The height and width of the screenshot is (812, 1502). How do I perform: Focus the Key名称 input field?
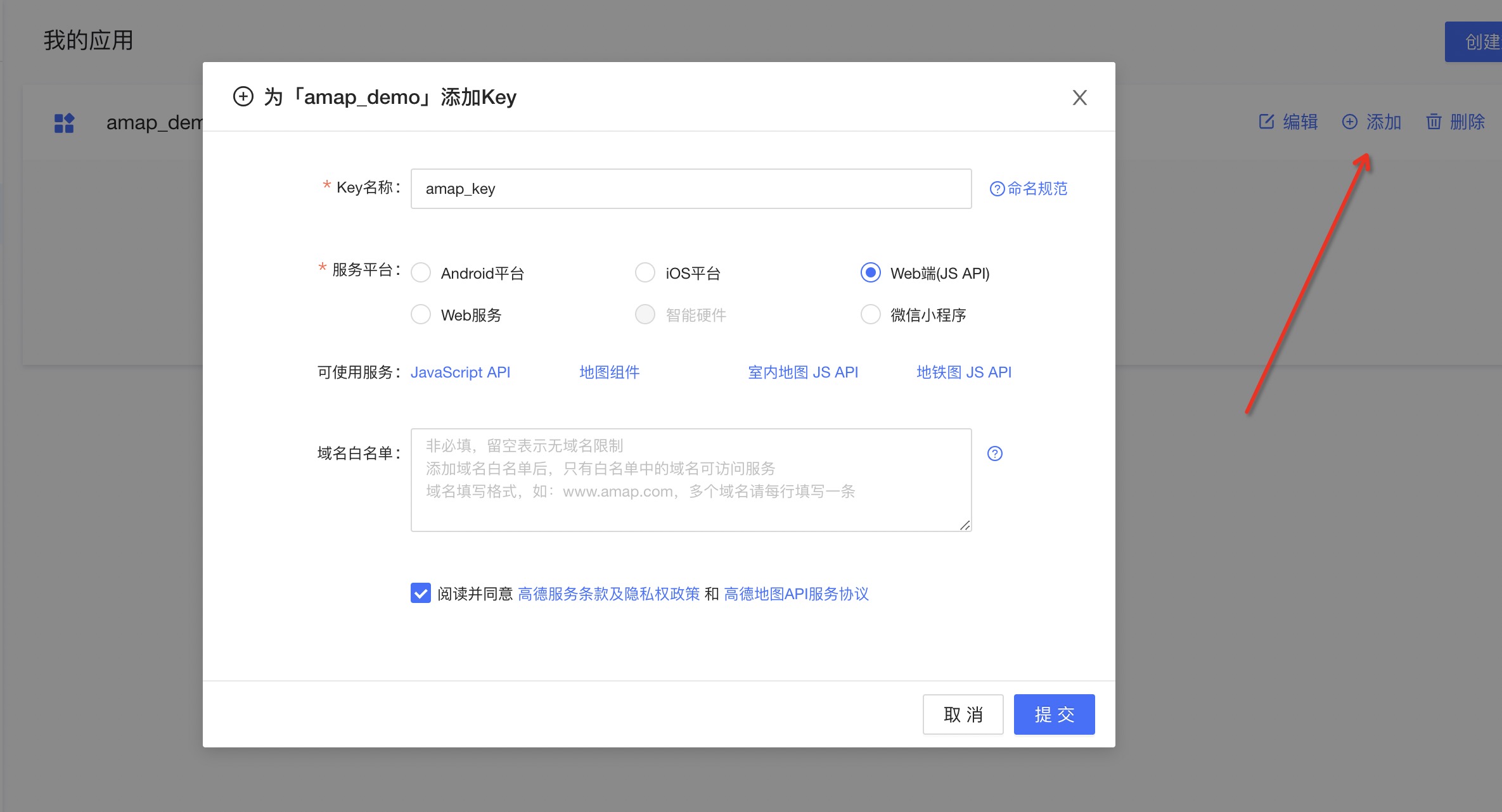click(x=691, y=189)
